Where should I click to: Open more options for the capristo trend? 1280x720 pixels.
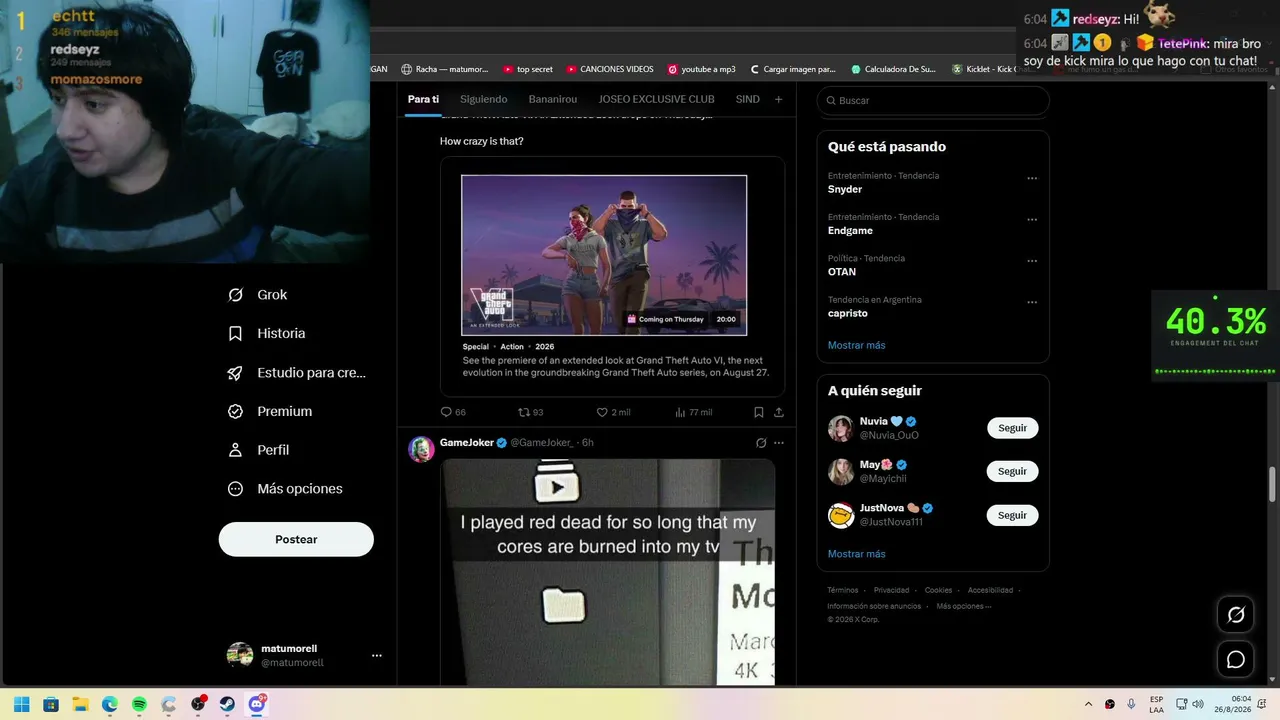tap(1032, 303)
